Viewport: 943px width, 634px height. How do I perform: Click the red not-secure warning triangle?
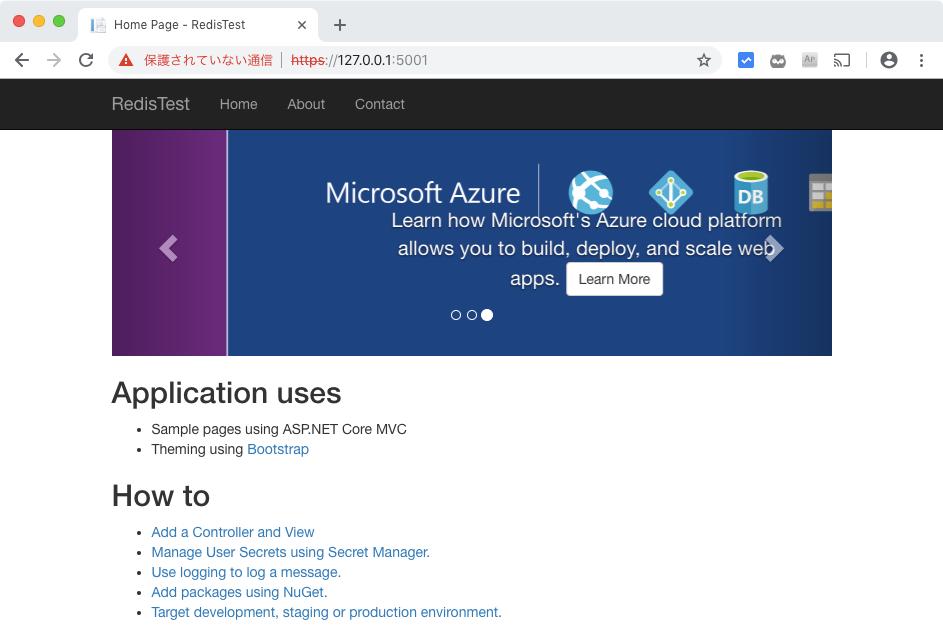coord(126,60)
